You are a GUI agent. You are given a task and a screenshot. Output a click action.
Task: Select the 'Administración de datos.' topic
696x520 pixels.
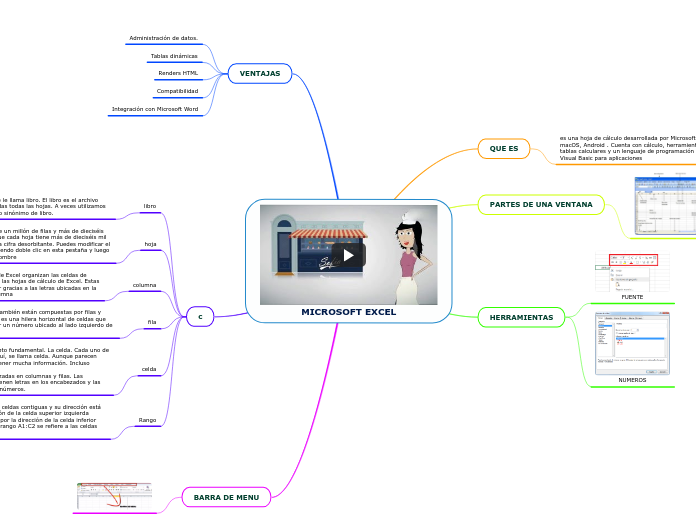[163, 38]
